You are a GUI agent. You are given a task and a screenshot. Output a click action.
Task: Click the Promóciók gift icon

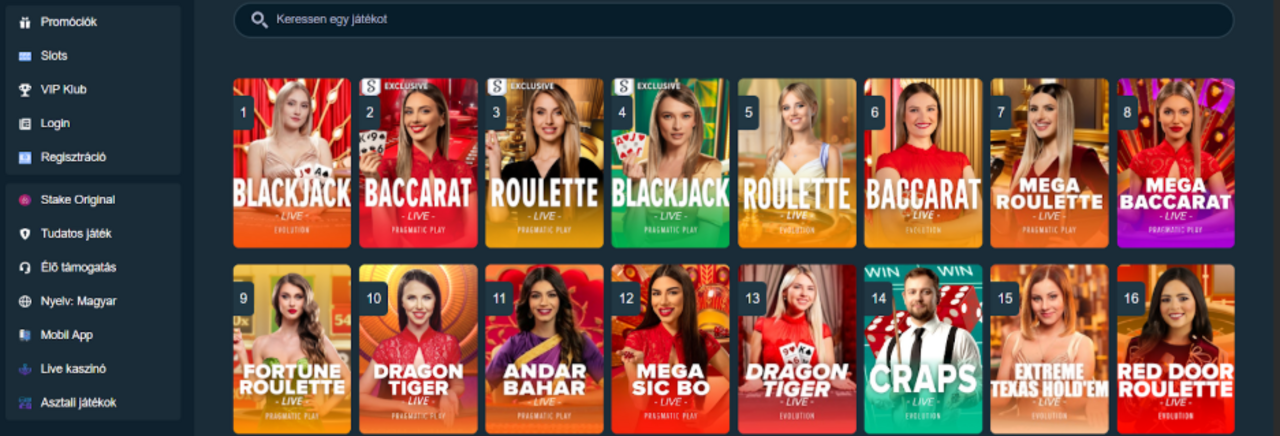(x=25, y=22)
